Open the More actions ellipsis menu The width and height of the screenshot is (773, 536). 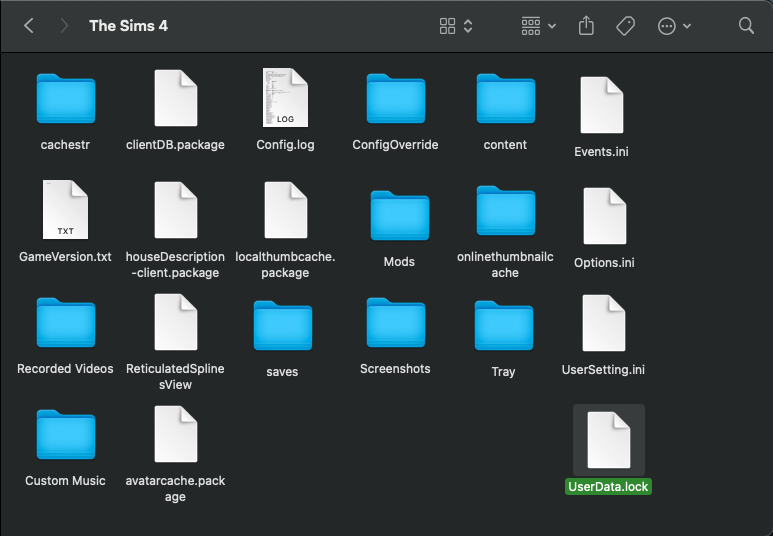pyautogui.click(x=667, y=26)
